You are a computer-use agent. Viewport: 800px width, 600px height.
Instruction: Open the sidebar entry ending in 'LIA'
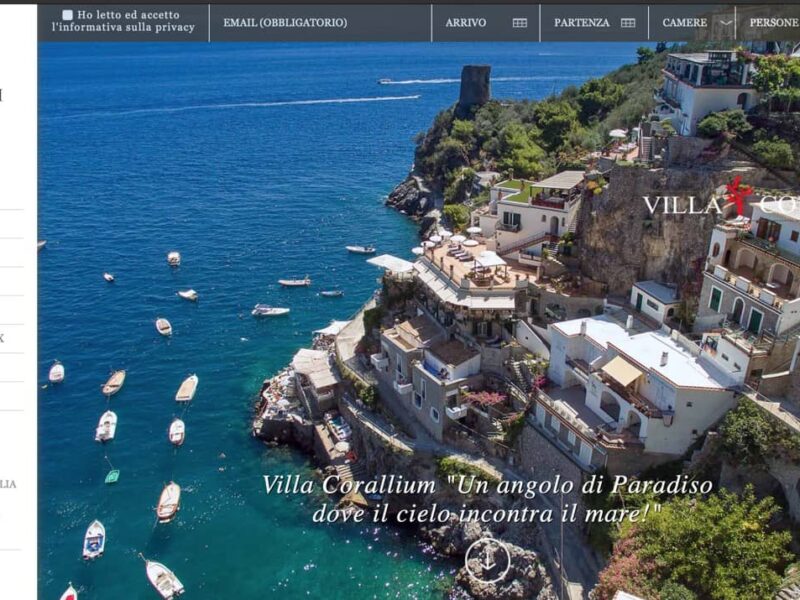pyautogui.click(x=8, y=484)
